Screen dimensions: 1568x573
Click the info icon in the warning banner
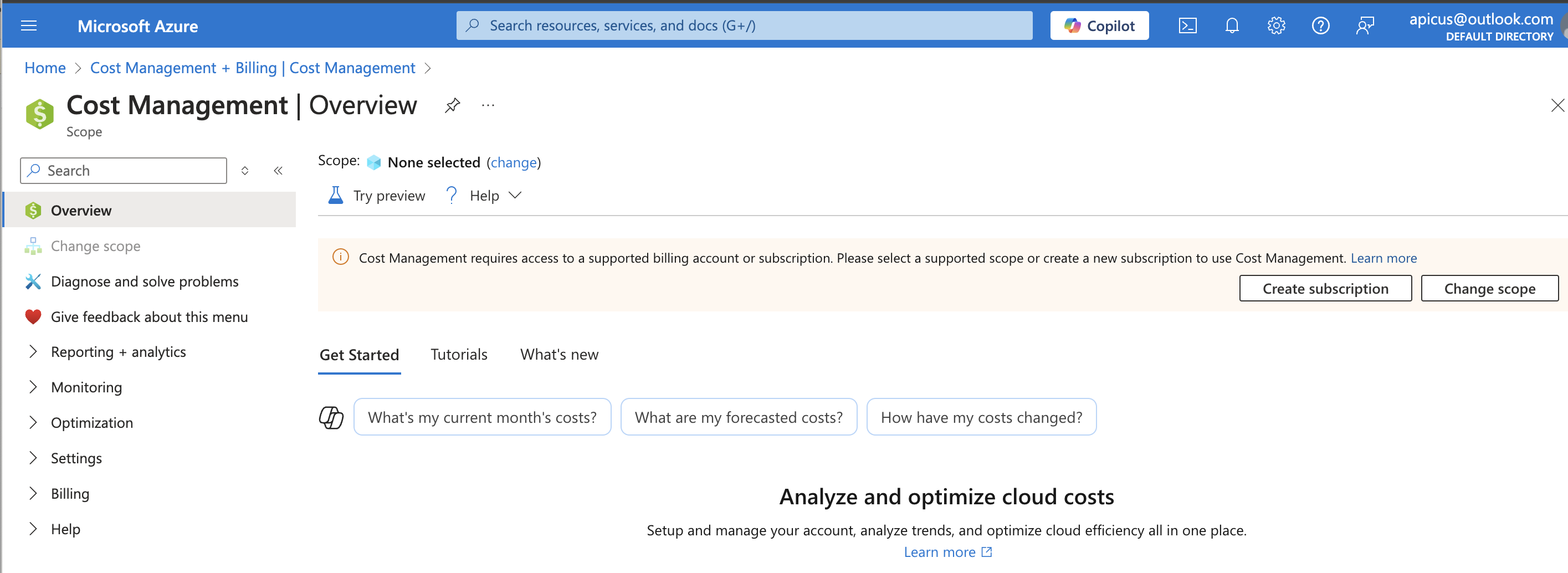pyautogui.click(x=341, y=257)
